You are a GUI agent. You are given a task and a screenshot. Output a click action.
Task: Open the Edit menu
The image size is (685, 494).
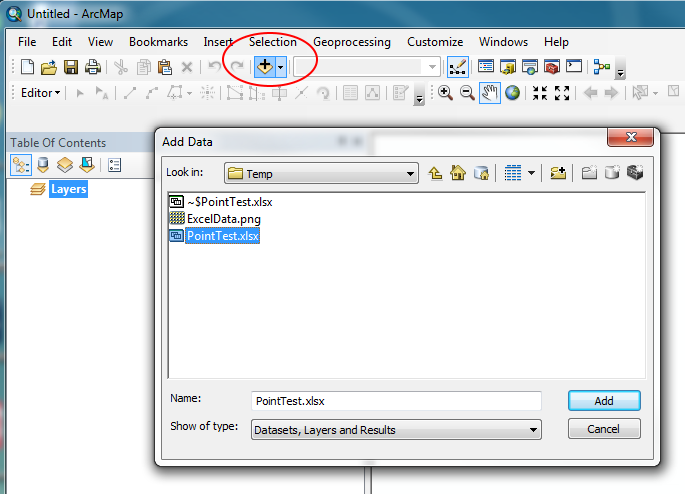62,42
